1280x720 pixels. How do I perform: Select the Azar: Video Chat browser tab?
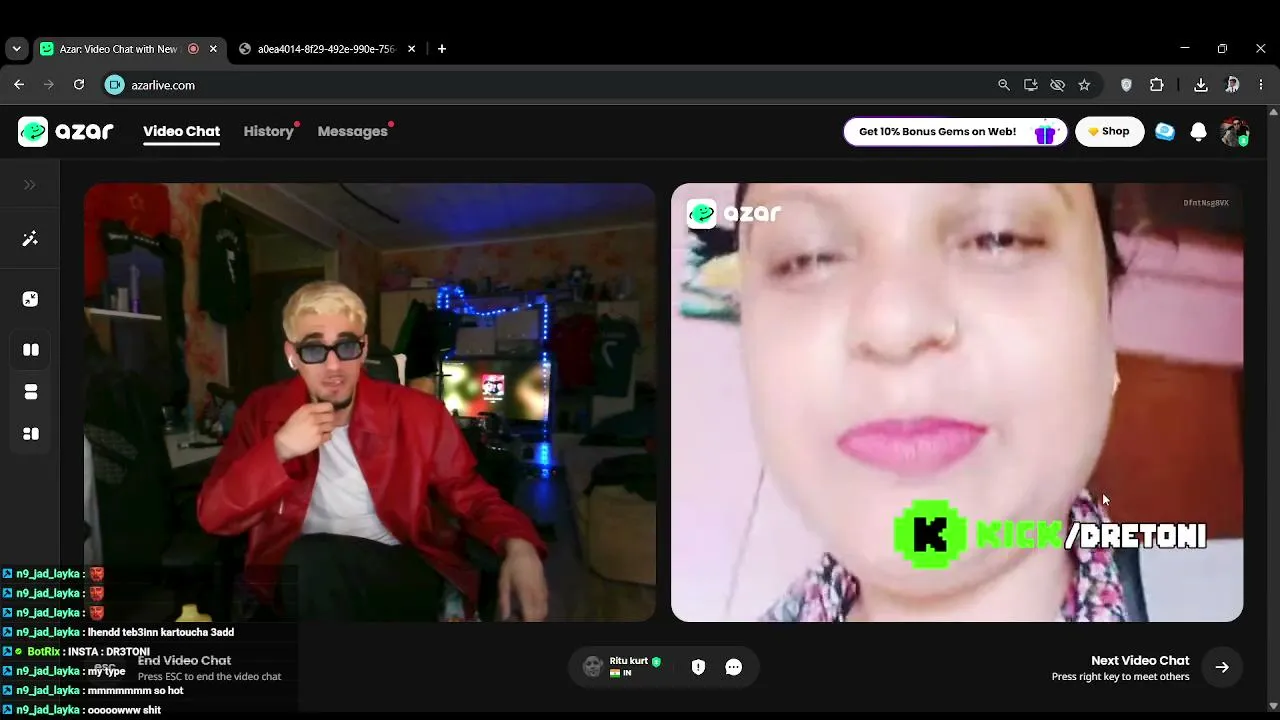[128, 49]
